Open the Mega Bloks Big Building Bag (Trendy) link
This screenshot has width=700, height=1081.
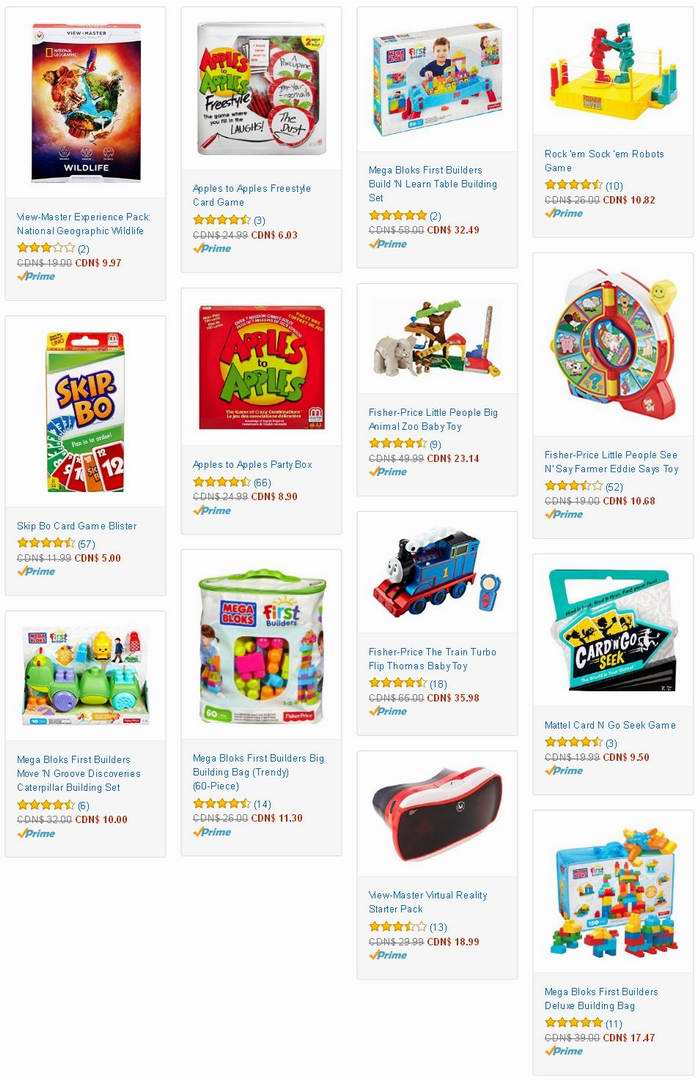258,771
